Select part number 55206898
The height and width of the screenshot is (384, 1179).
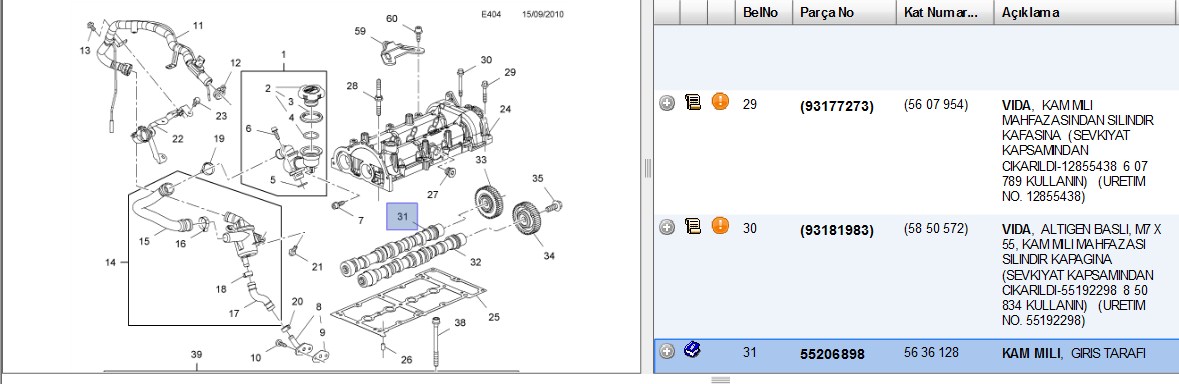pos(832,354)
